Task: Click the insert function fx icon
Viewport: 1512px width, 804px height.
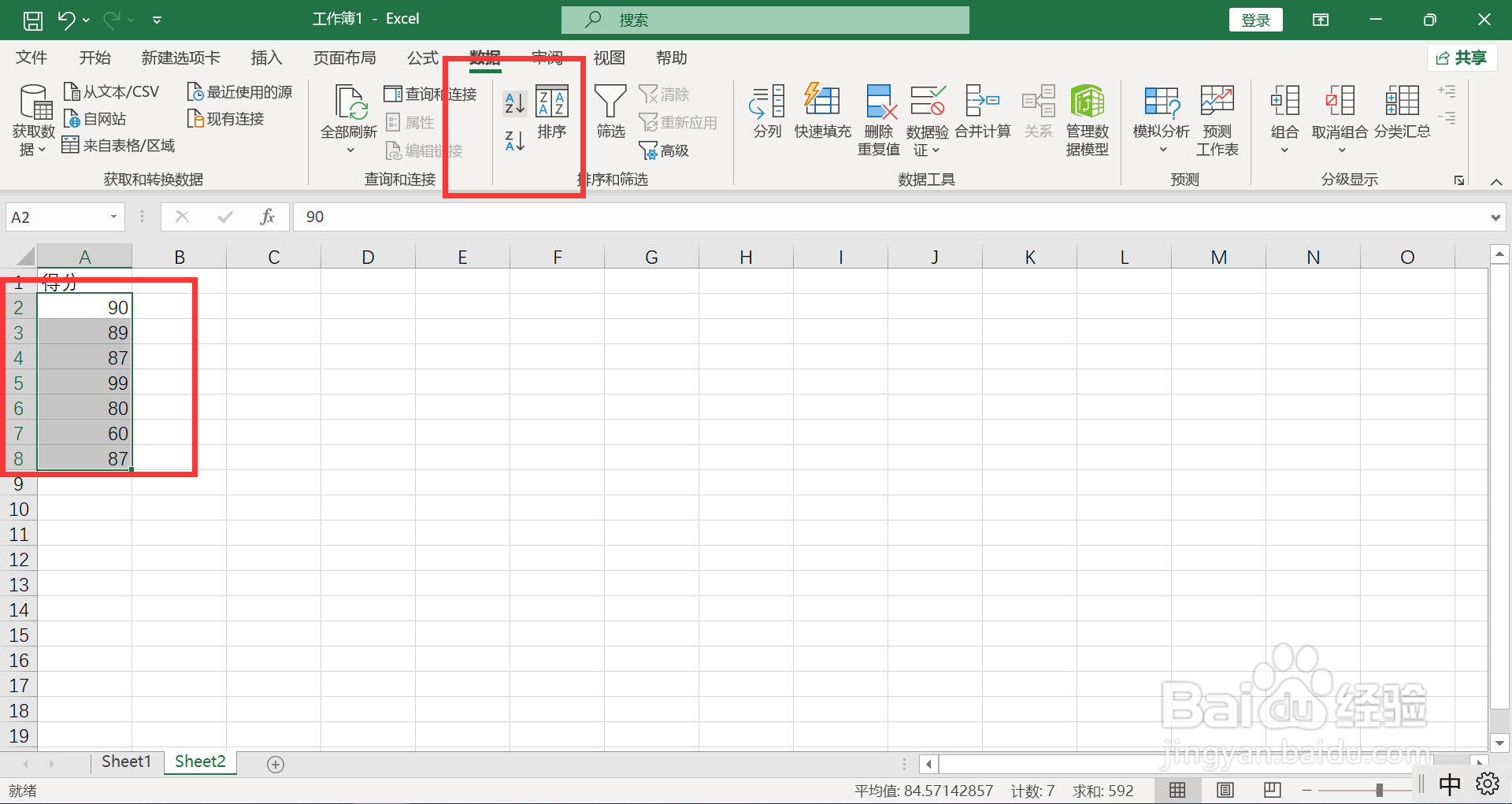Action: (x=267, y=217)
